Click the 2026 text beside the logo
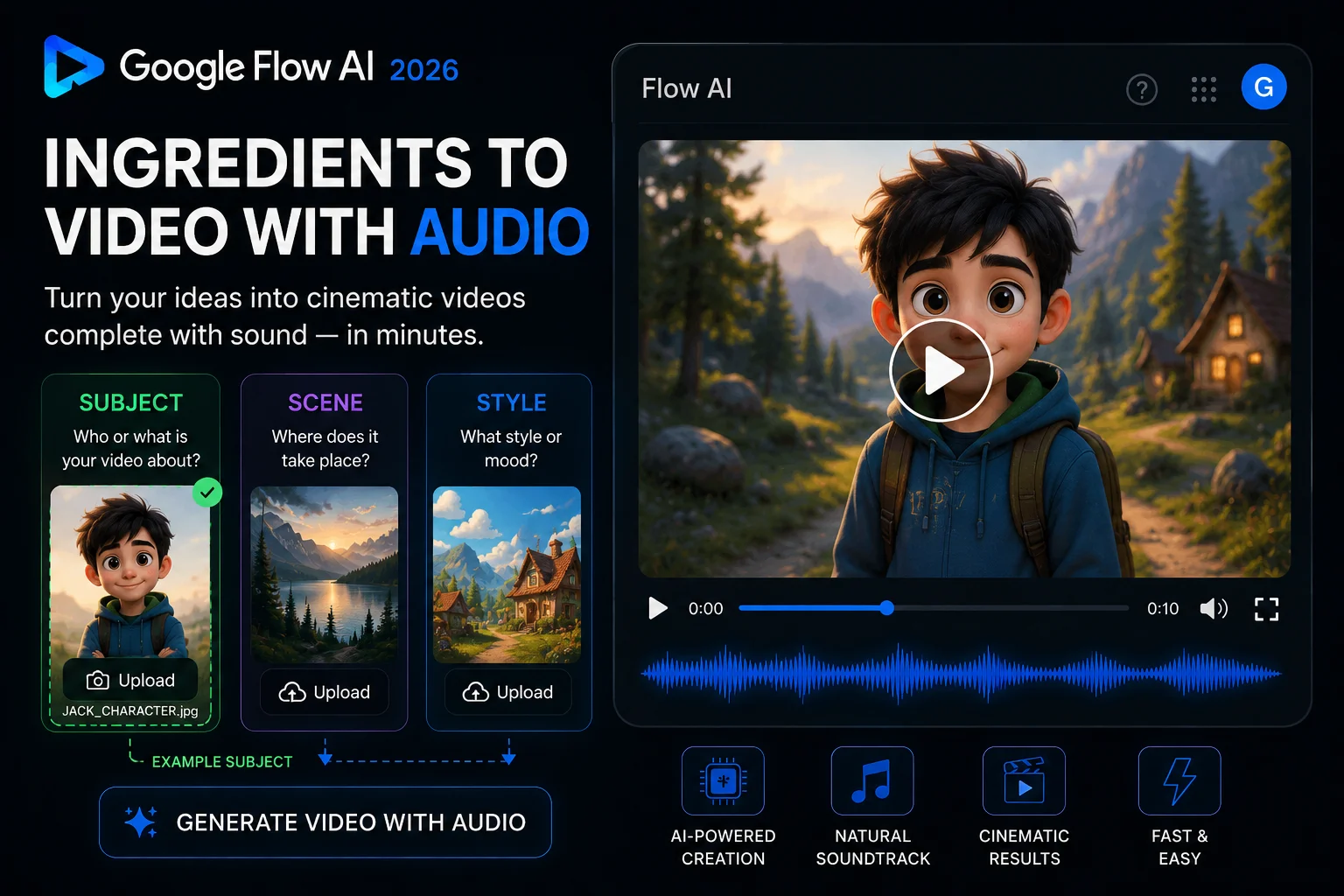1344x896 pixels. [x=424, y=70]
